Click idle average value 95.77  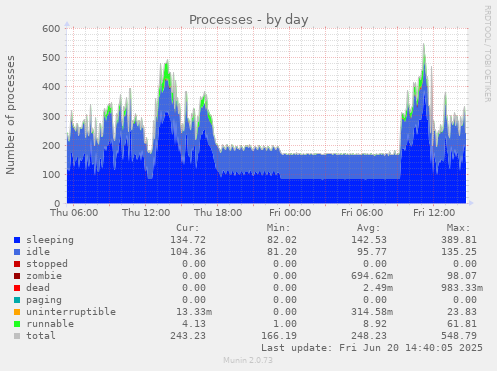[x=372, y=252]
